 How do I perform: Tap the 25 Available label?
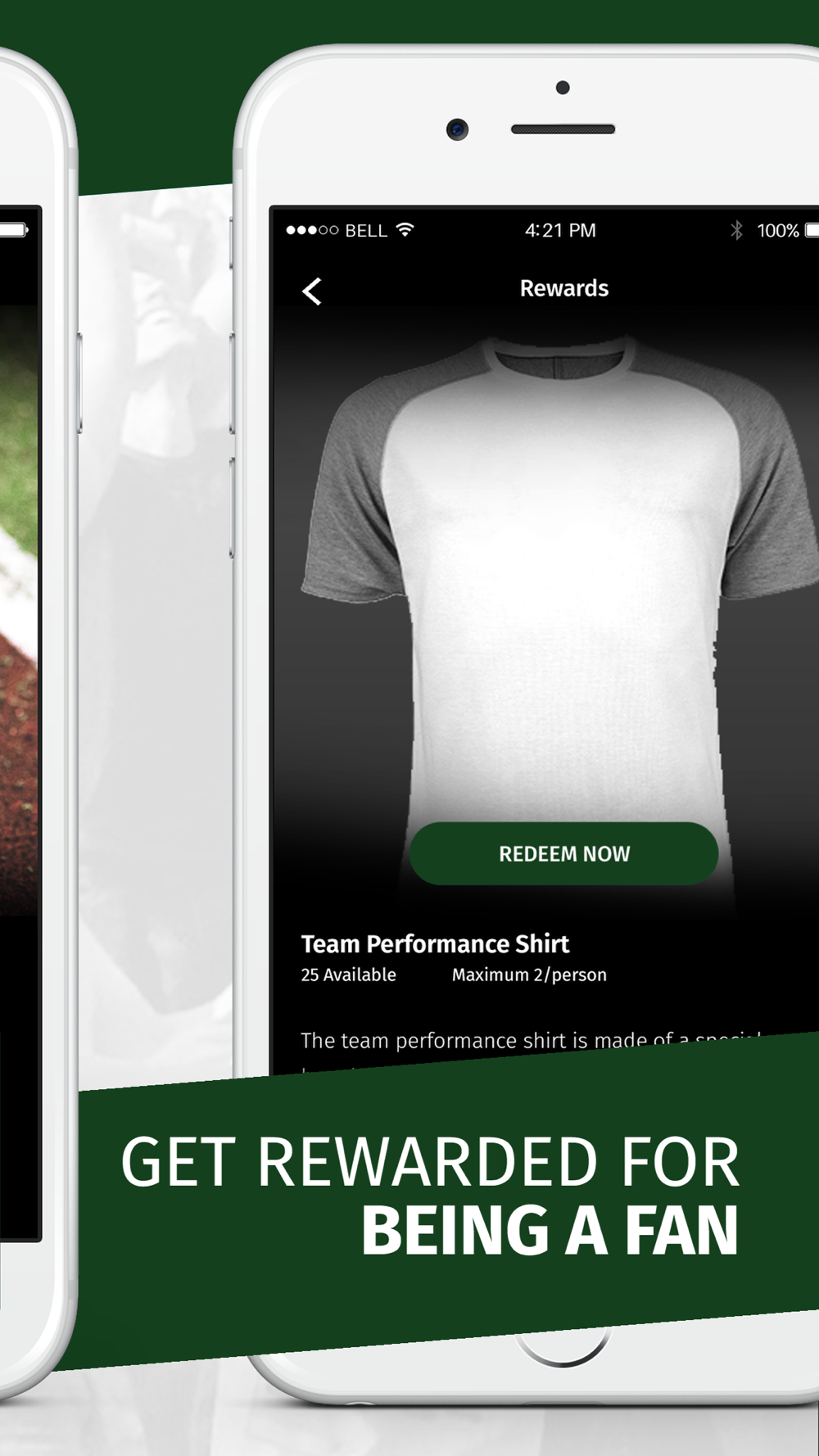348,974
